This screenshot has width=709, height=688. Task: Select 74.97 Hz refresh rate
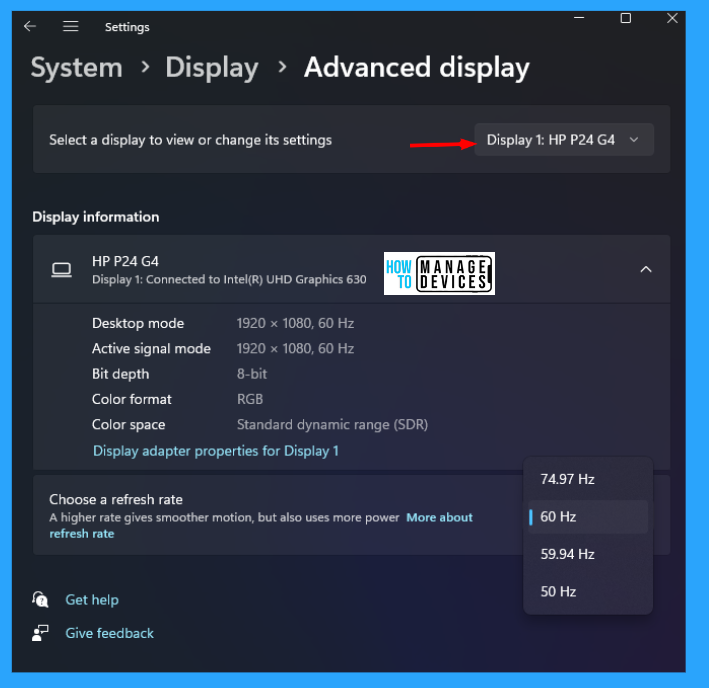coord(588,479)
